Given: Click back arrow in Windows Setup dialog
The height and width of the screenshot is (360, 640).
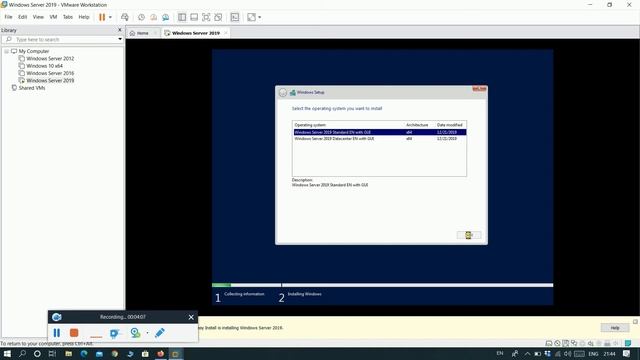Looking at the screenshot, I should pos(282,93).
